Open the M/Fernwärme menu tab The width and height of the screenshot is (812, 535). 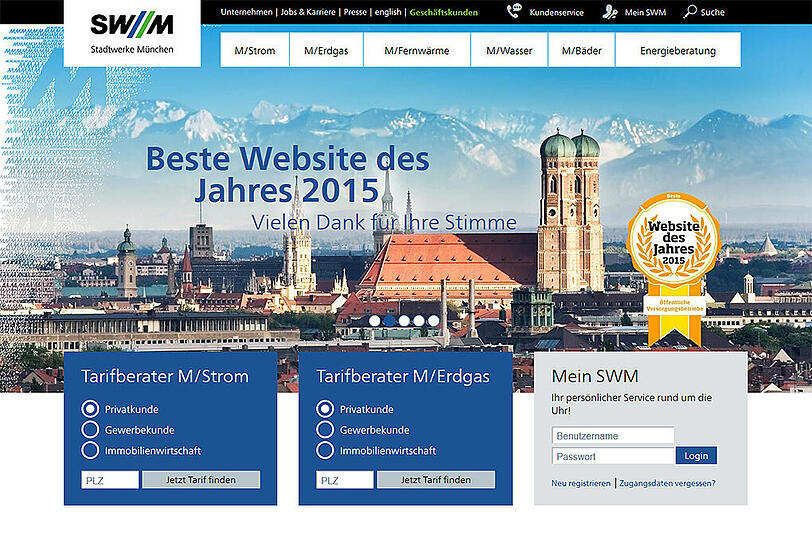[417, 50]
